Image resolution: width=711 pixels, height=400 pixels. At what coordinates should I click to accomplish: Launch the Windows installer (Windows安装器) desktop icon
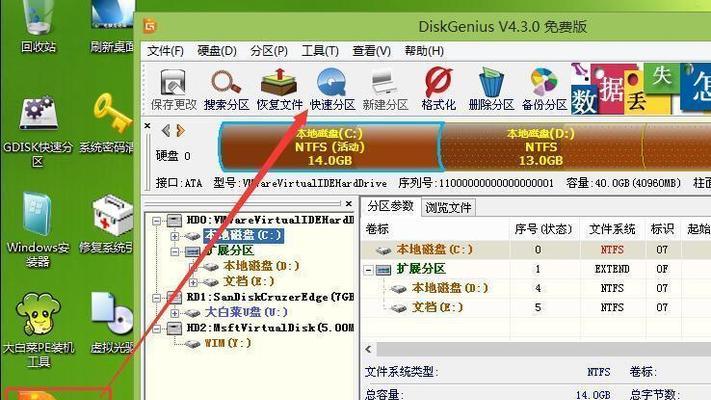[38, 230]
